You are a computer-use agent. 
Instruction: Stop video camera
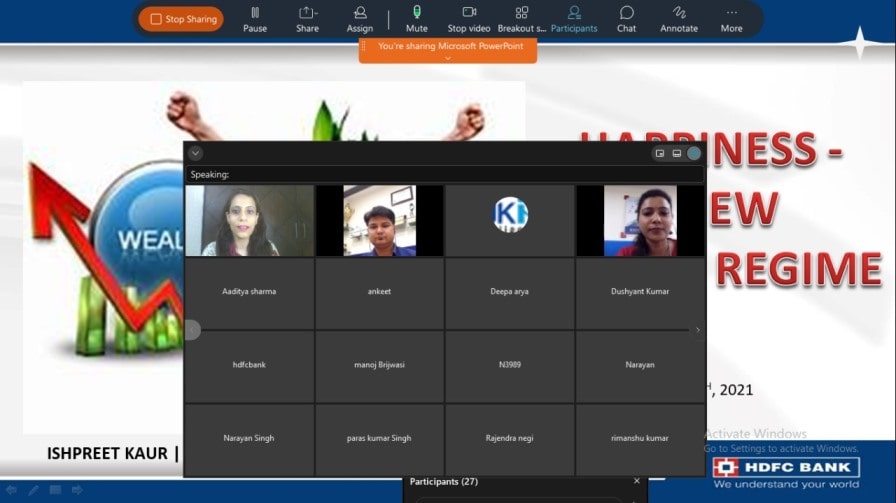click(x=469, y=18)
